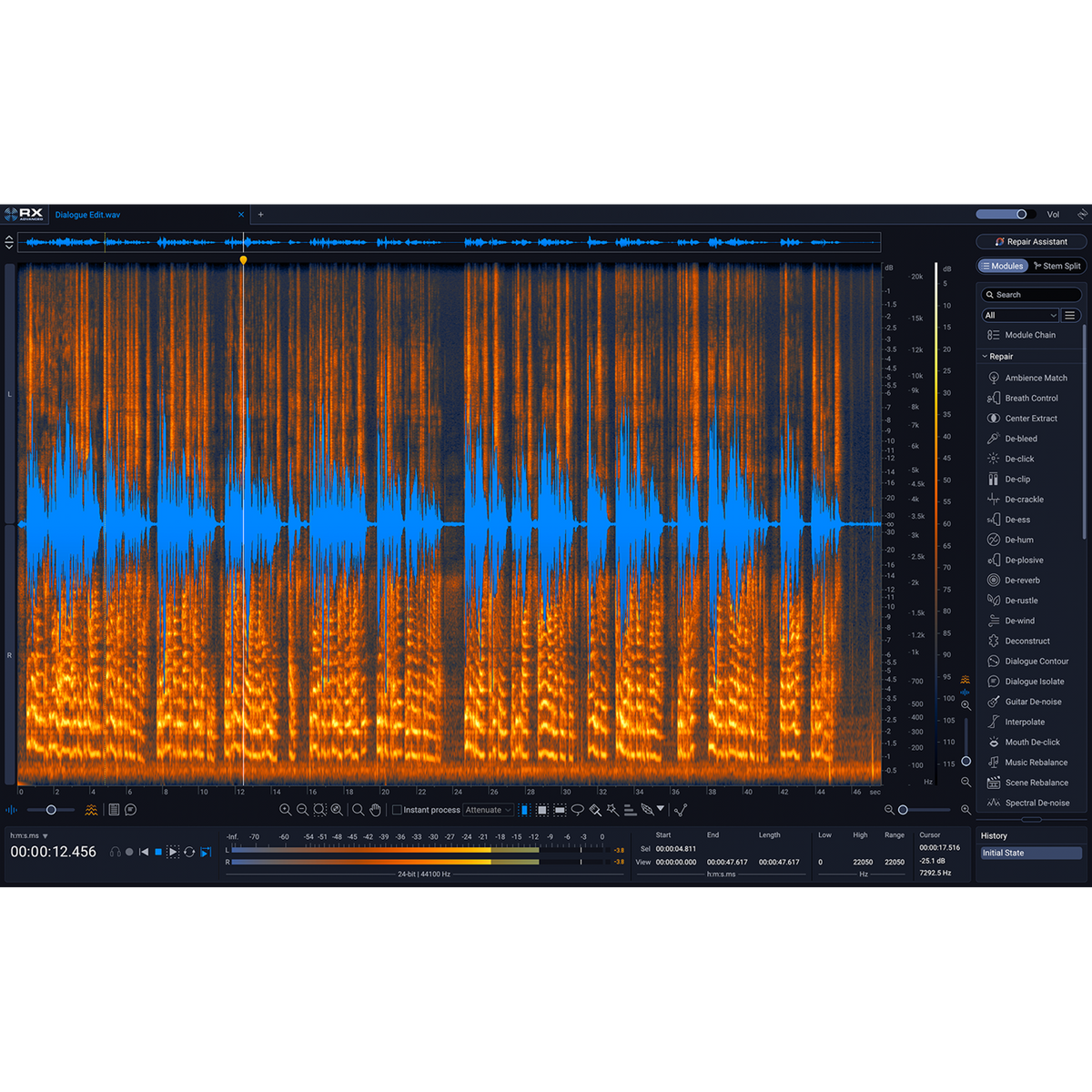The width and height of the screenshot is (1092, 1092).
Task: Collapse the Repair section
Action: tap(985, 357)
